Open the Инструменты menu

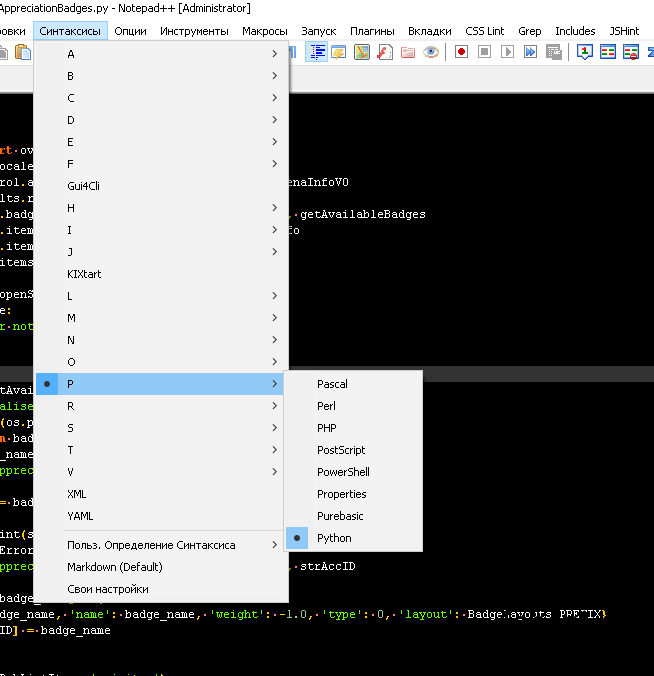[x=194, y=31]
